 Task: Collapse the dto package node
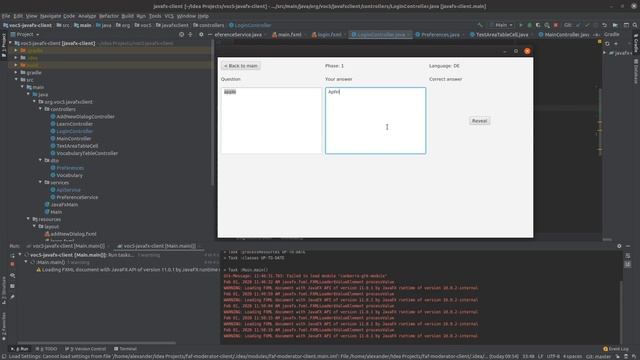coord(40,160)
